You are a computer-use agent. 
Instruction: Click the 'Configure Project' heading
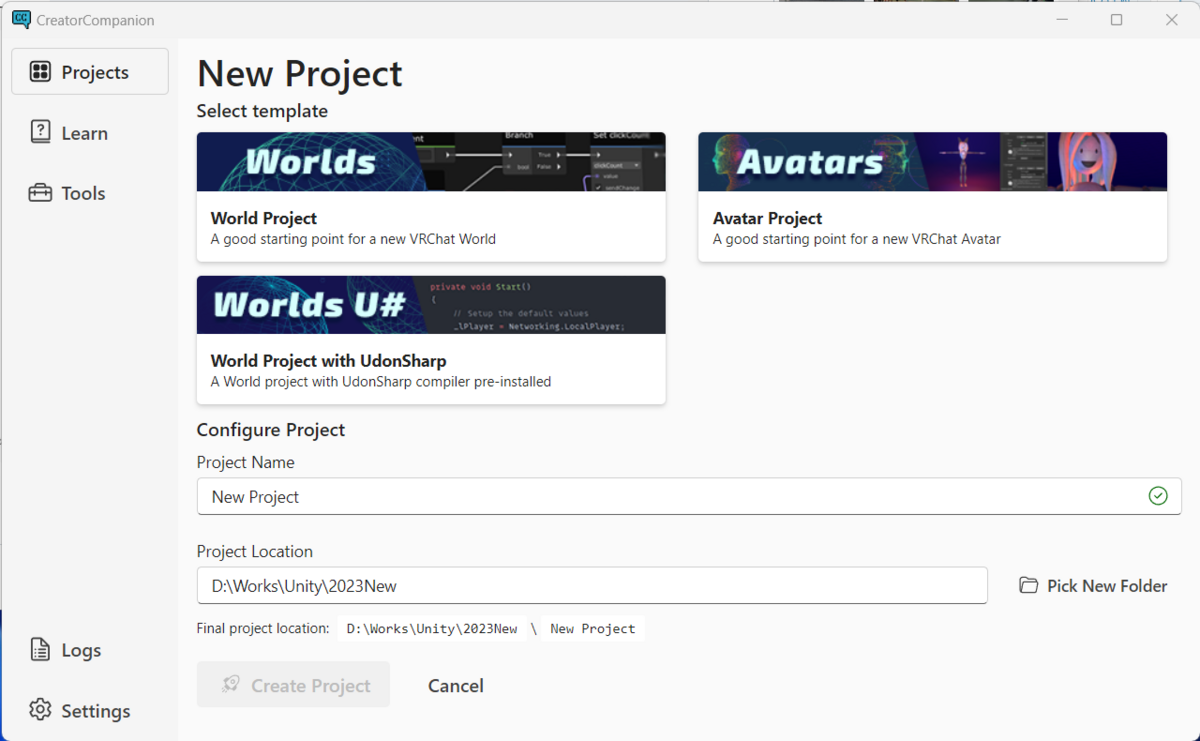pyautogui.click(x=271, y=430)
